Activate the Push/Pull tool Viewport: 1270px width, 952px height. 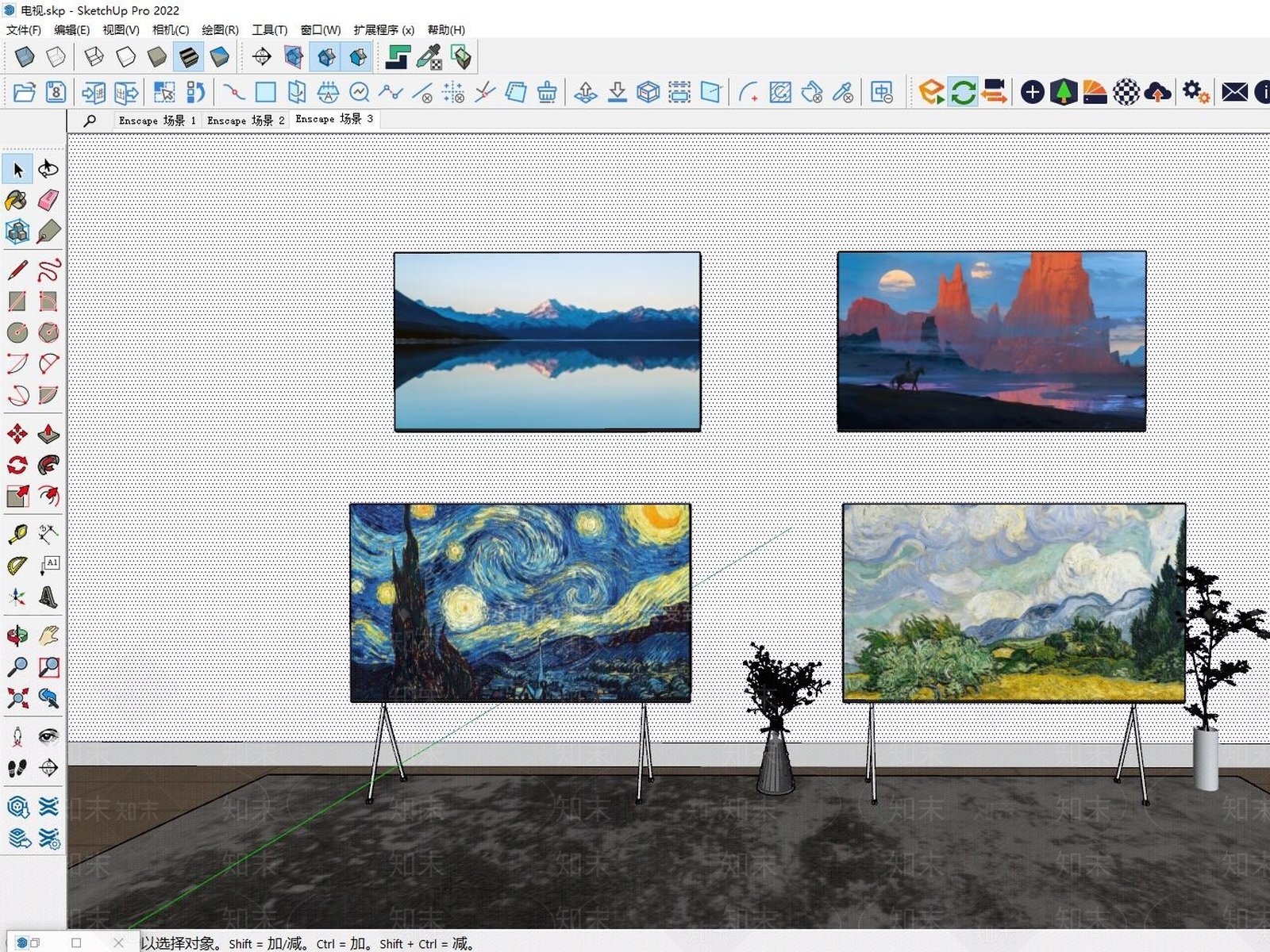pos(48,434)
